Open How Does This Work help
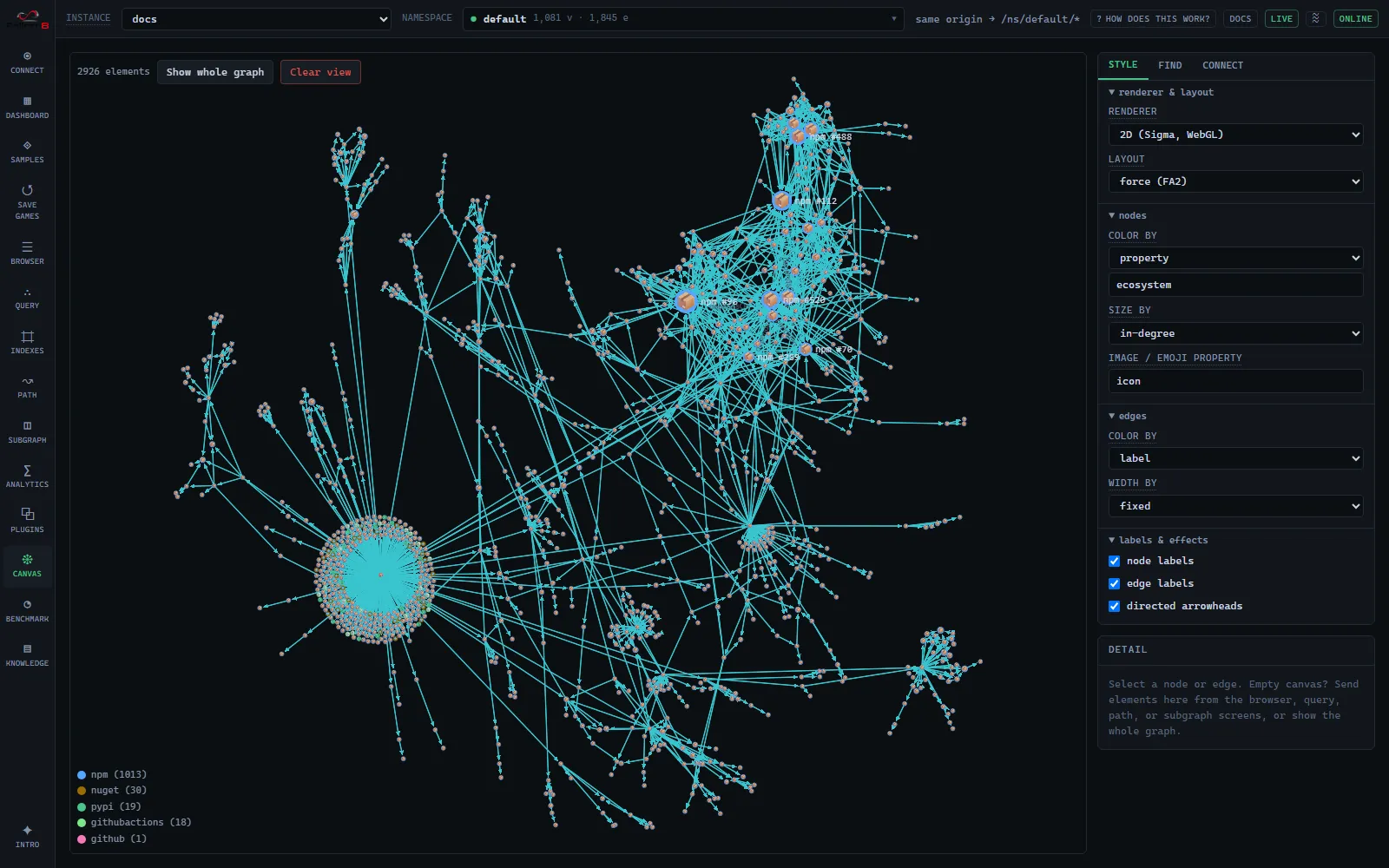Screen dimensions: 1389x868 click(1153, 18)
